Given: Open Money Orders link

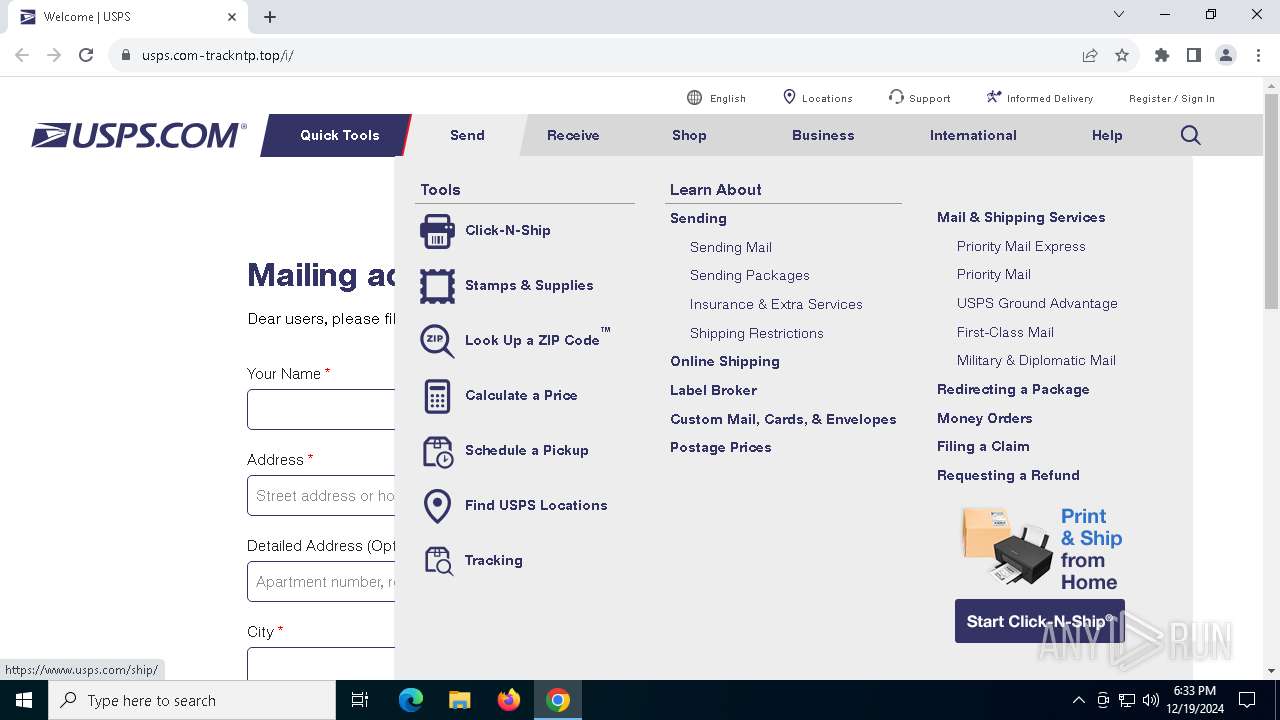Looking at the screenshot, I should point(984,418).
